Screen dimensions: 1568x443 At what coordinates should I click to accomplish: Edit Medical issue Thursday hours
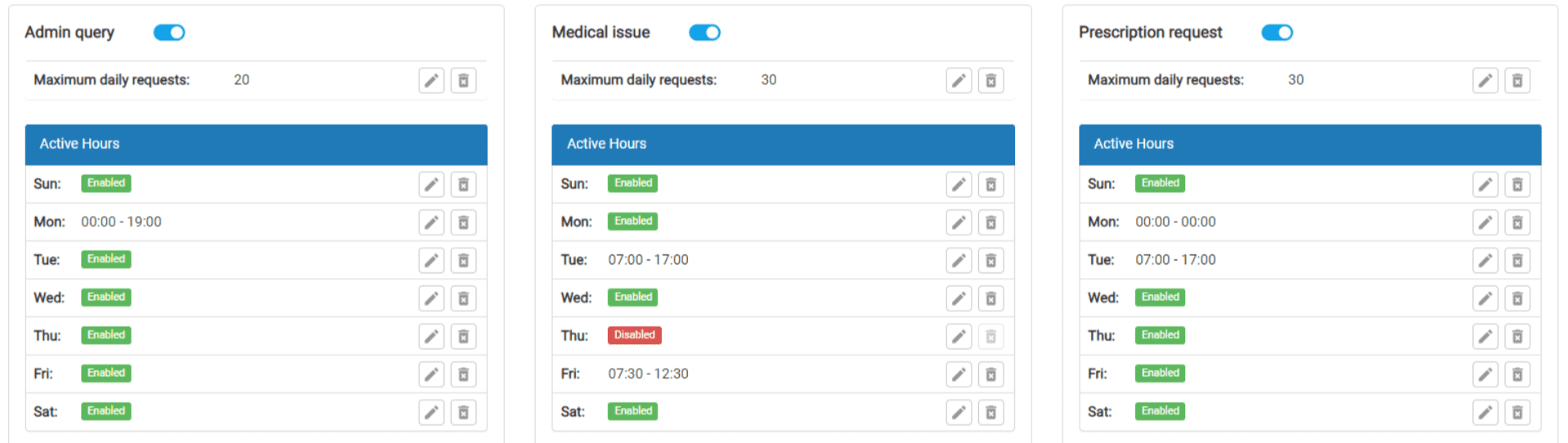(x=959, y=336)
